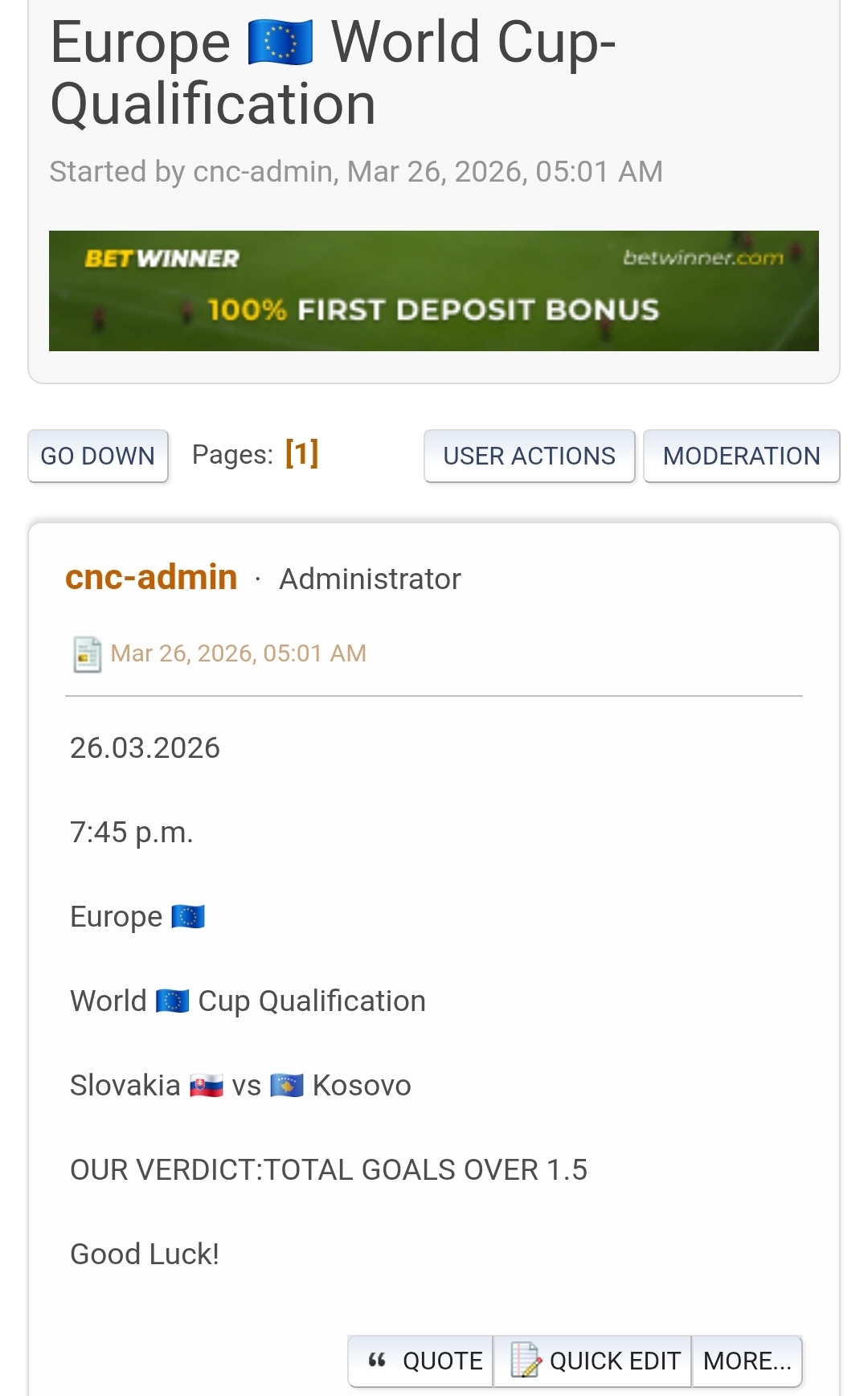Open the BetWinner deposit bonus banner
Image resolution: width=868 pixels, height=1396 pixels.
(433, 309)
